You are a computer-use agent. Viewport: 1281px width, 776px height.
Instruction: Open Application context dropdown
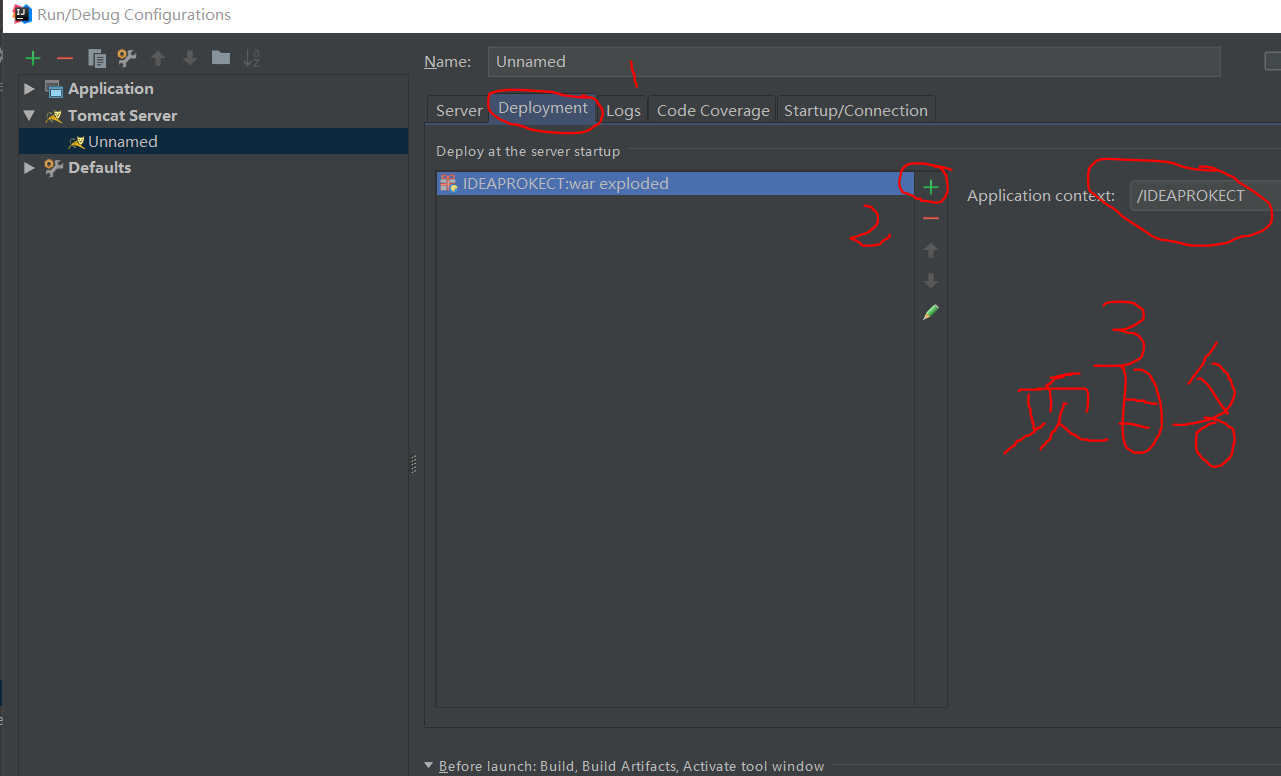click(x=1204, y=195)
